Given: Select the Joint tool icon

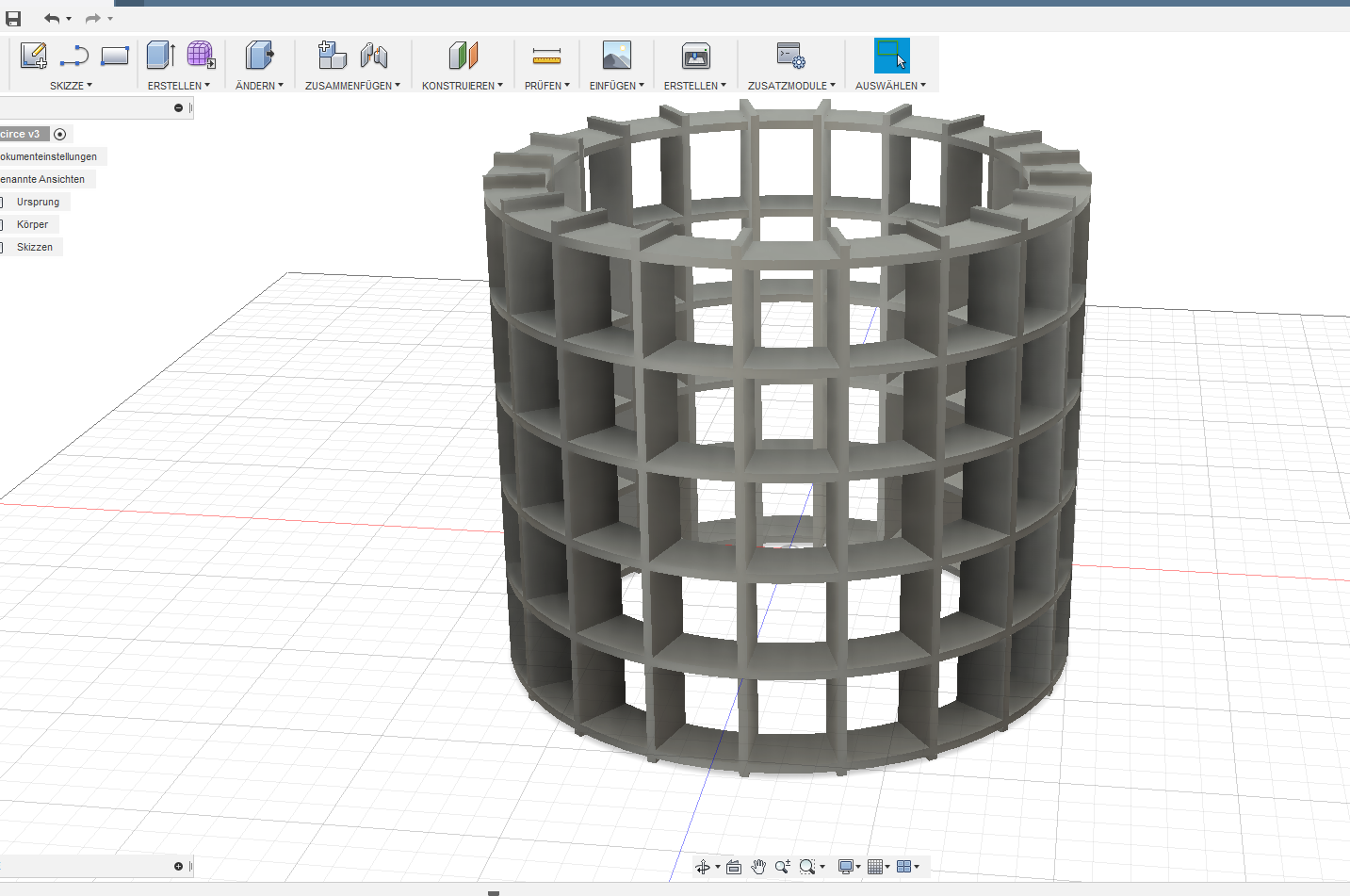Looking at the screenshot, I should (374, 57).
